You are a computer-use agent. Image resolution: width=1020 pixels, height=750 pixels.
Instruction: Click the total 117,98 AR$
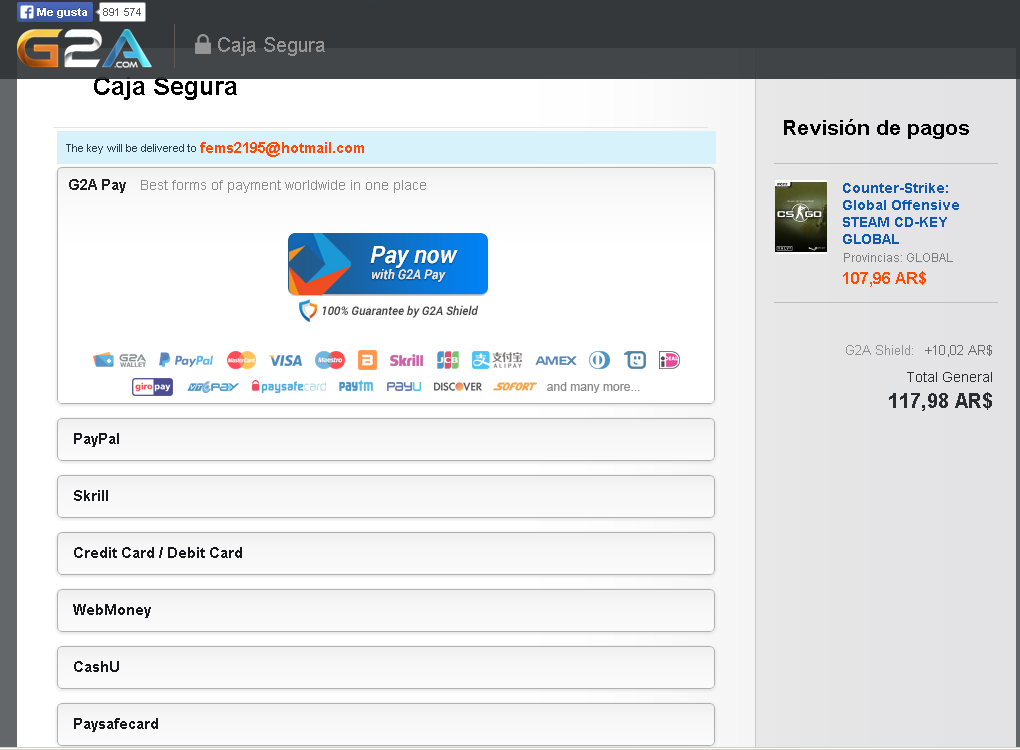click(x=940, y=401)
